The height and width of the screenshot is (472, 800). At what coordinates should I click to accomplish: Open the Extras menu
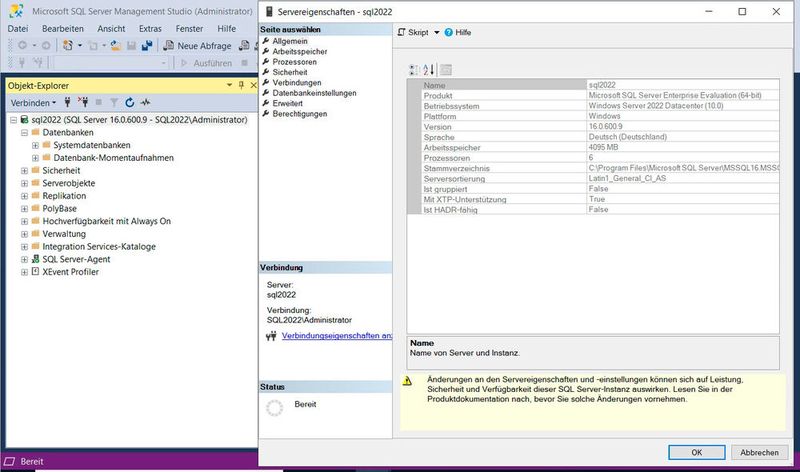tap(150, 29)
